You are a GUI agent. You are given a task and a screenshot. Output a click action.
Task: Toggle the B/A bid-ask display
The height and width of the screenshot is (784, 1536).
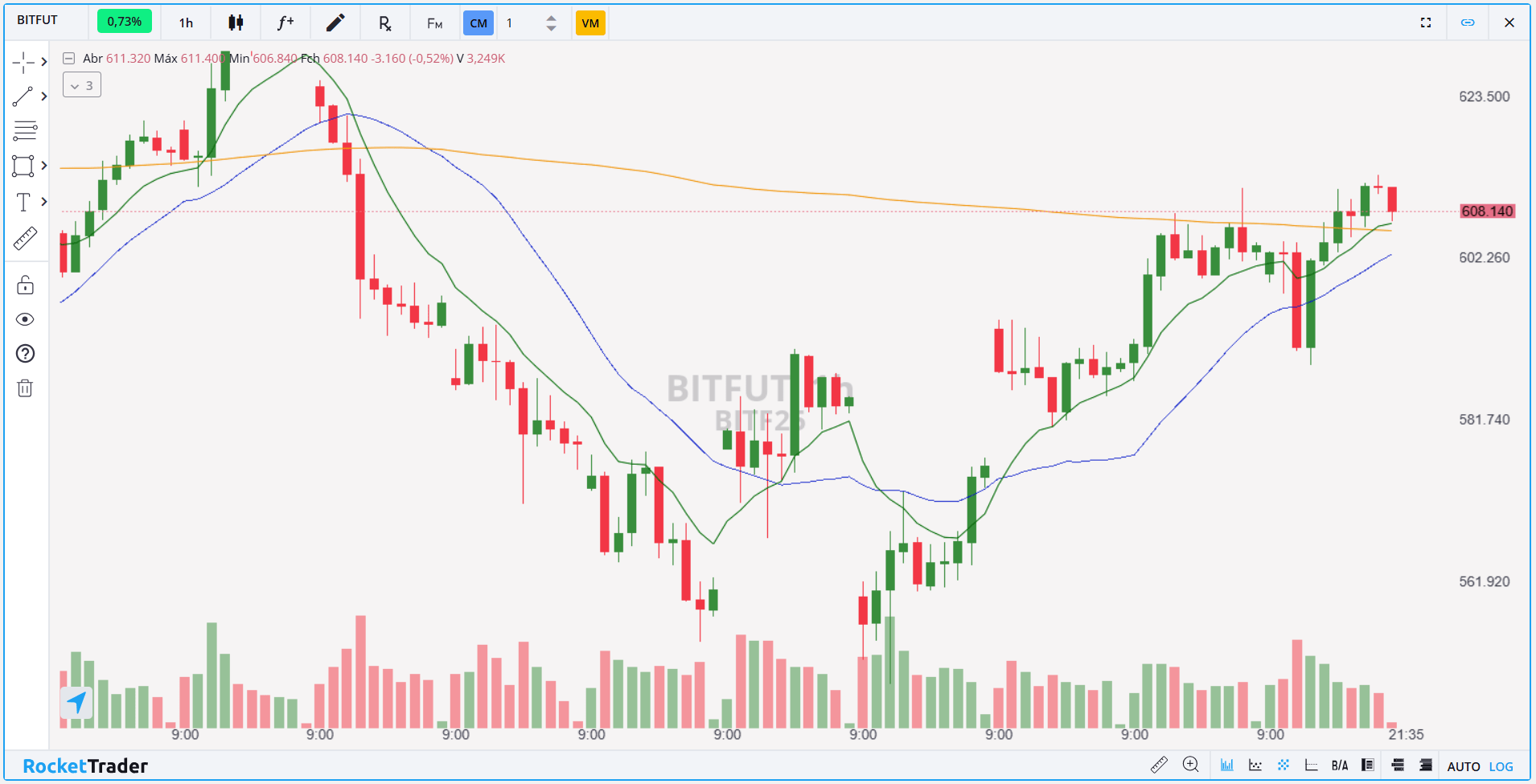(1340, 766)
